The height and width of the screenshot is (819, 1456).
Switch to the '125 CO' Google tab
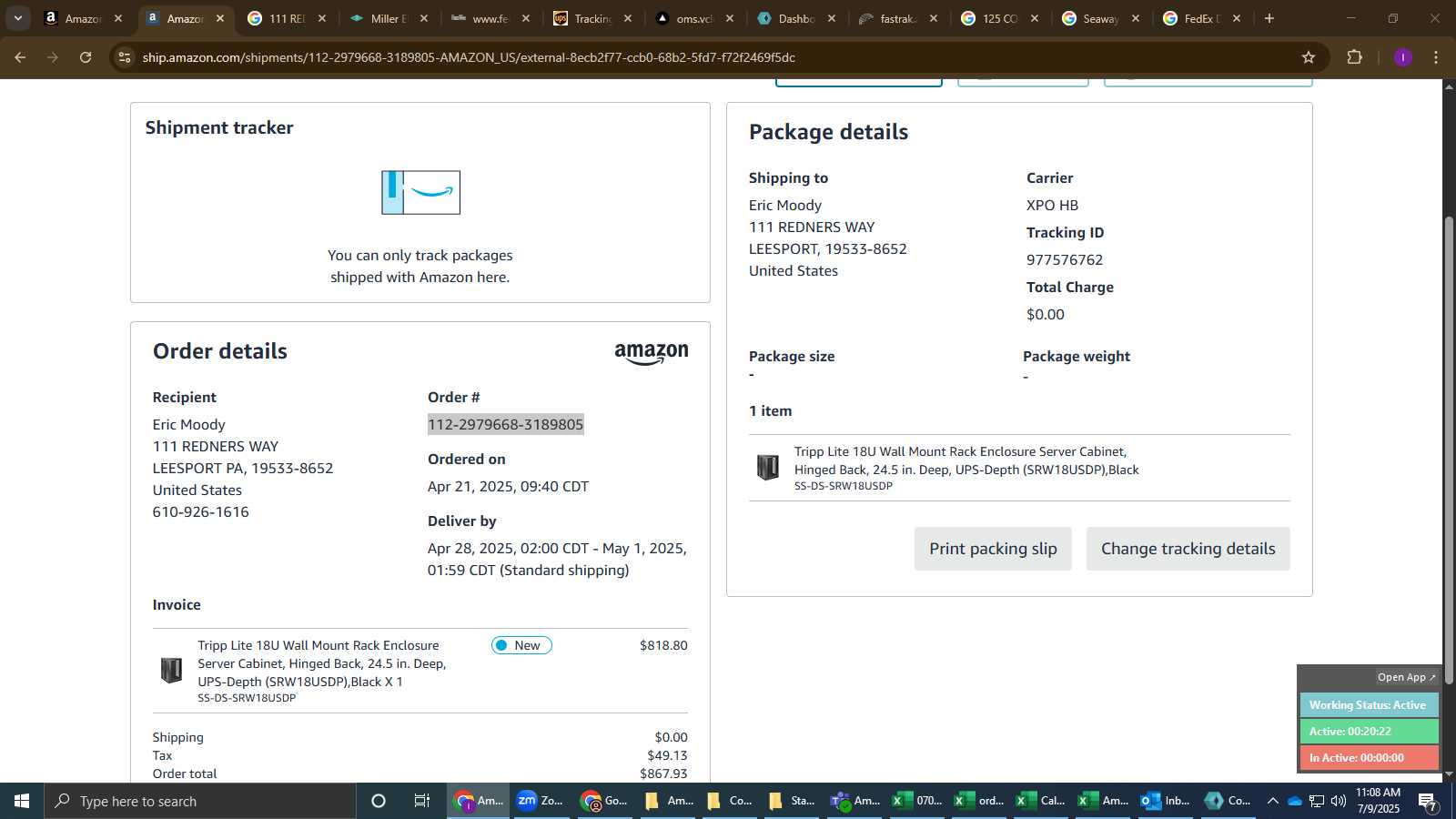998,18
